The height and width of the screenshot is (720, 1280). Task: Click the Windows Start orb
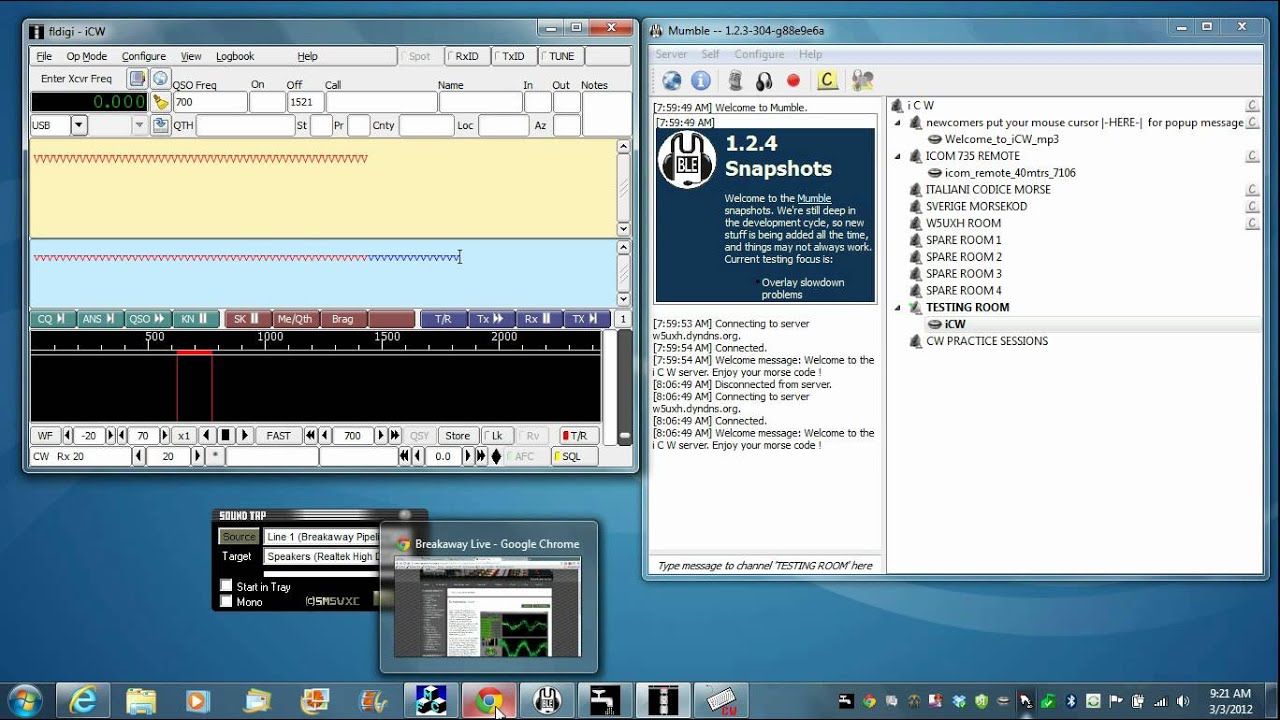24,700
